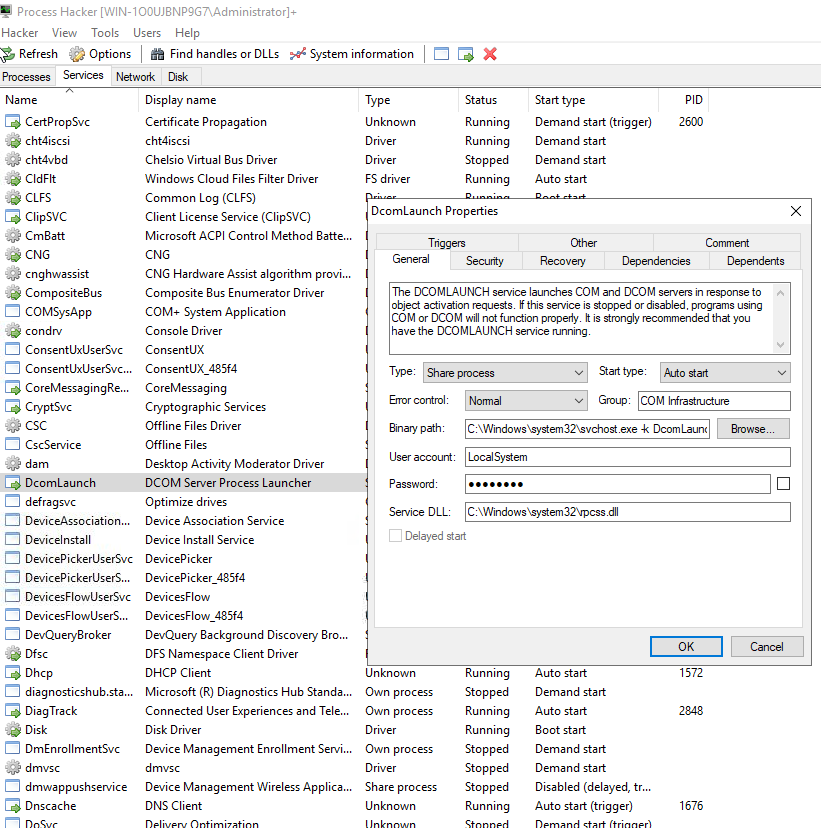Image resolution: width=821 pixels, height=828 pixels.
Task: Switch to the Processes tab
Action: 27,77
